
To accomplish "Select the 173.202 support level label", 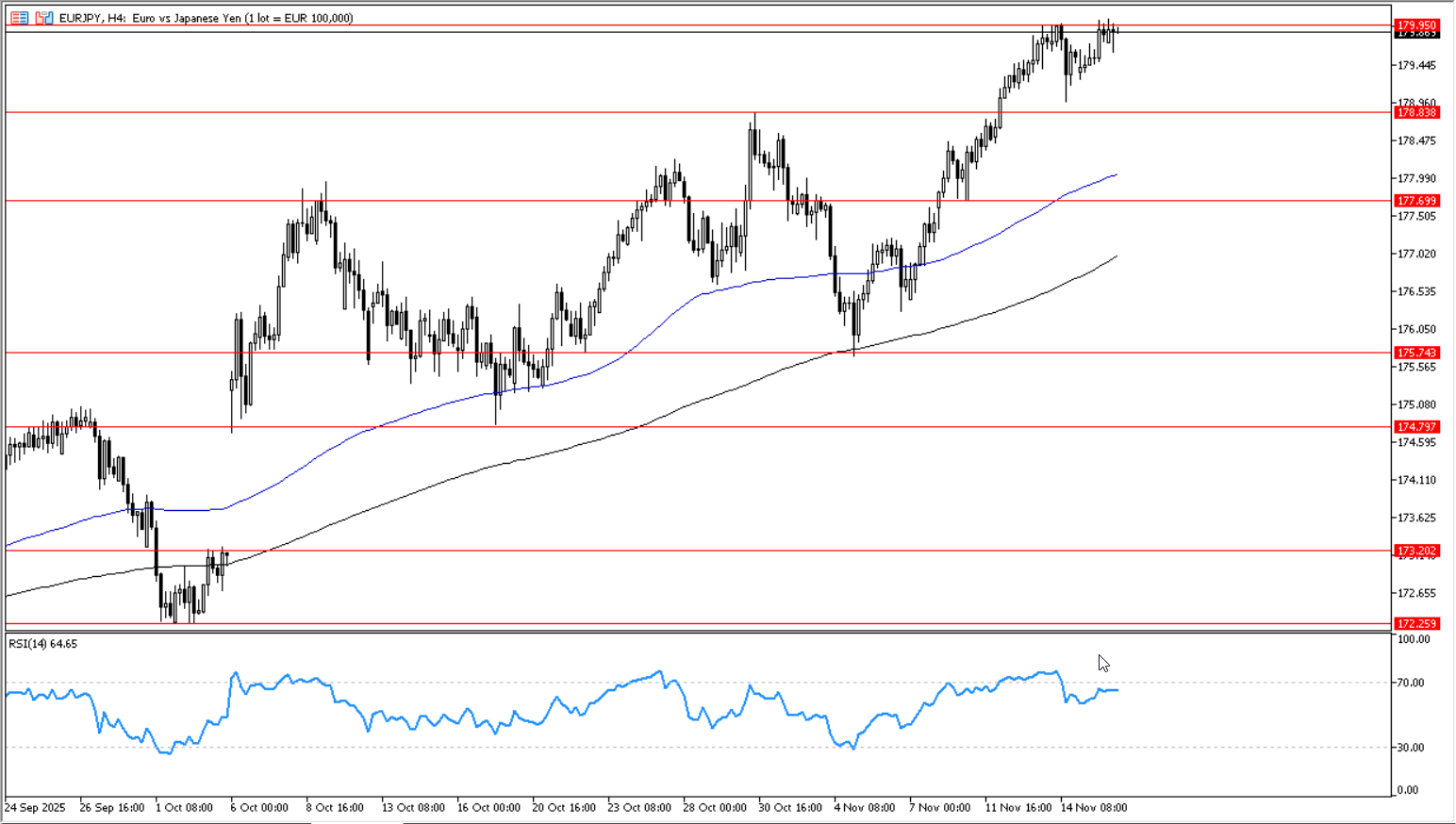I will 1416,551.
